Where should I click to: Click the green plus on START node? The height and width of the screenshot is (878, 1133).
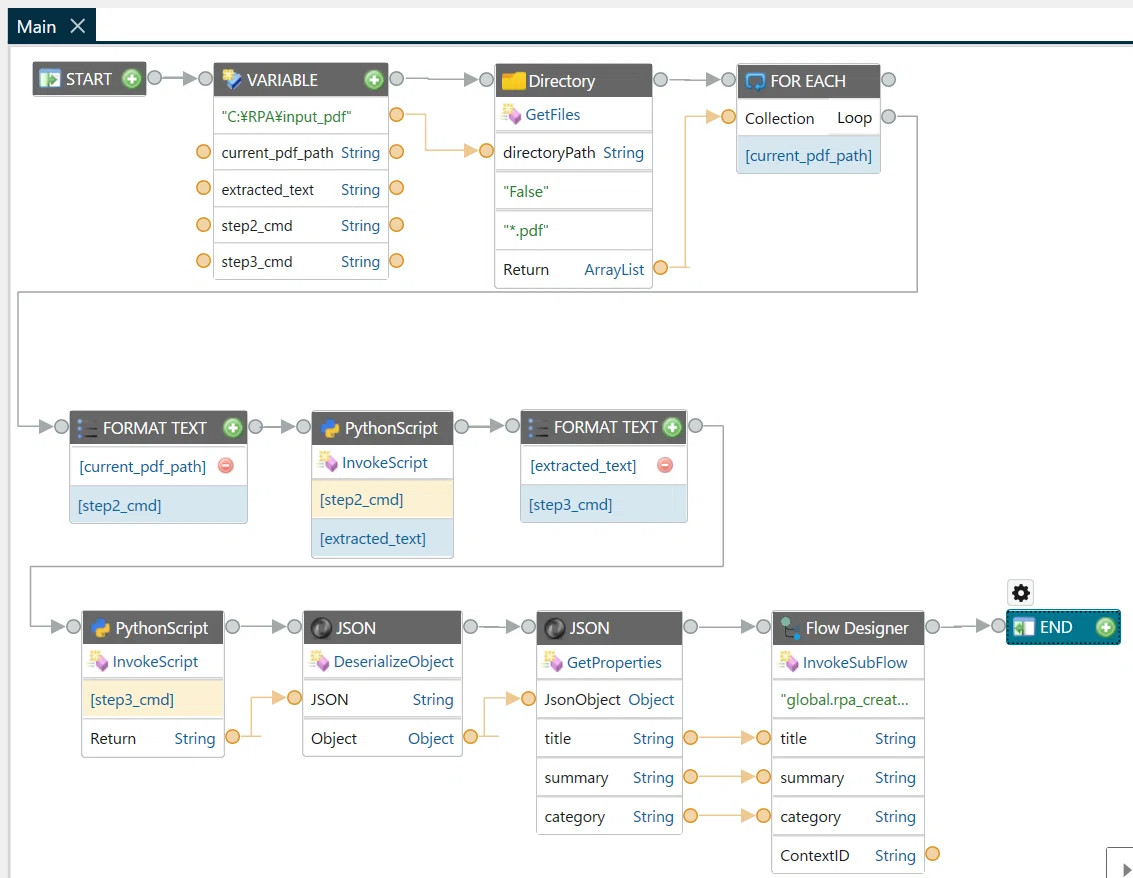pyautogui.click(x=132, y=79)
